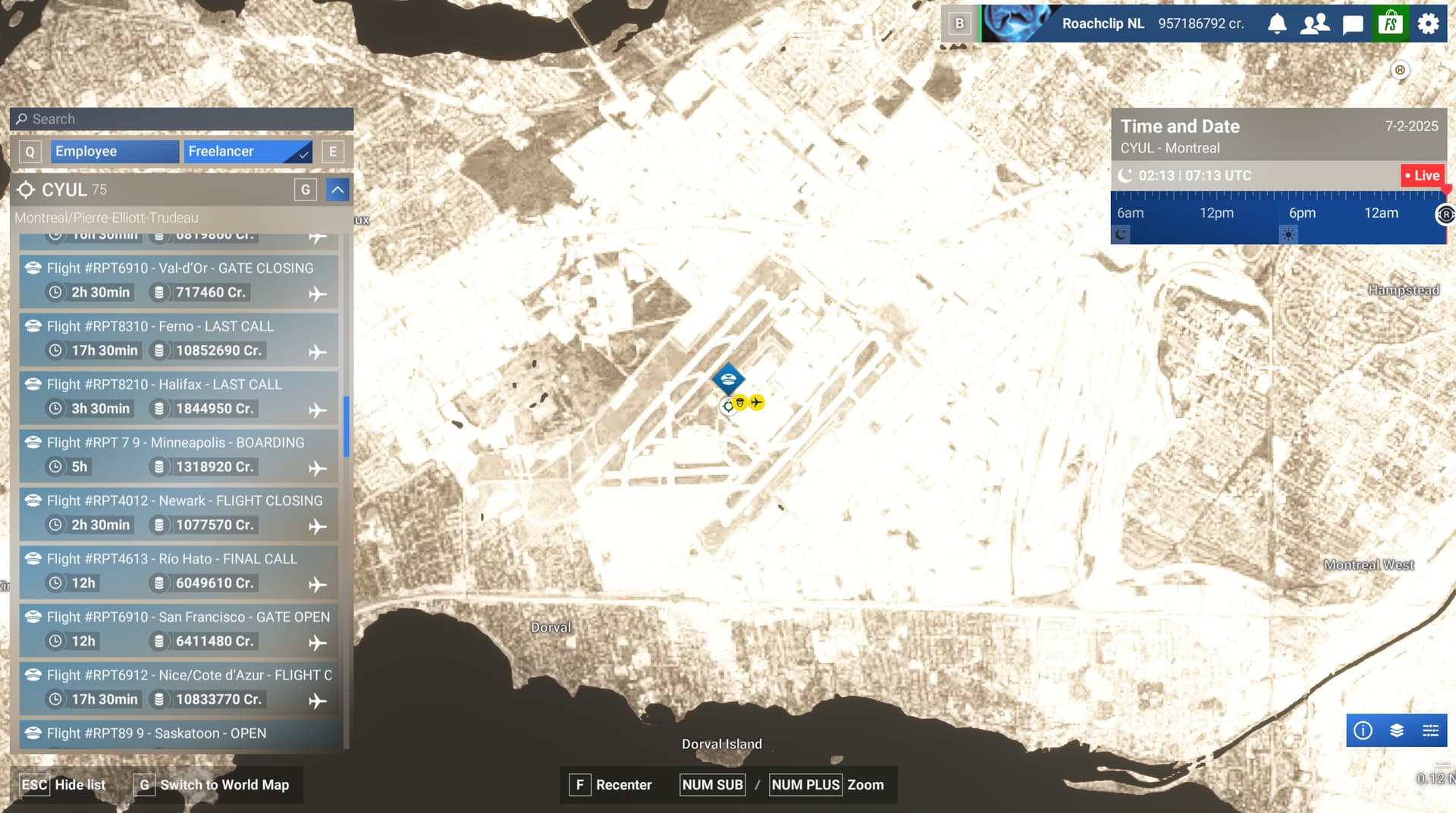Open the notifications bell icon
Image resolution: width=1456 pixels, height=813 pixels.
tap(1277, 24)
